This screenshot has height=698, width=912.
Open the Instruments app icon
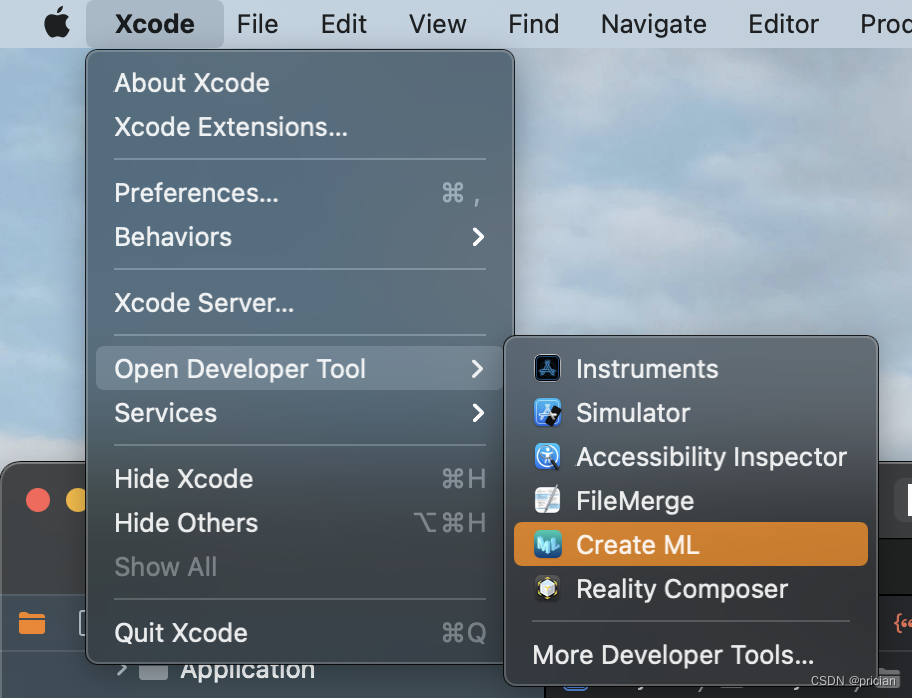coord(547,368)
